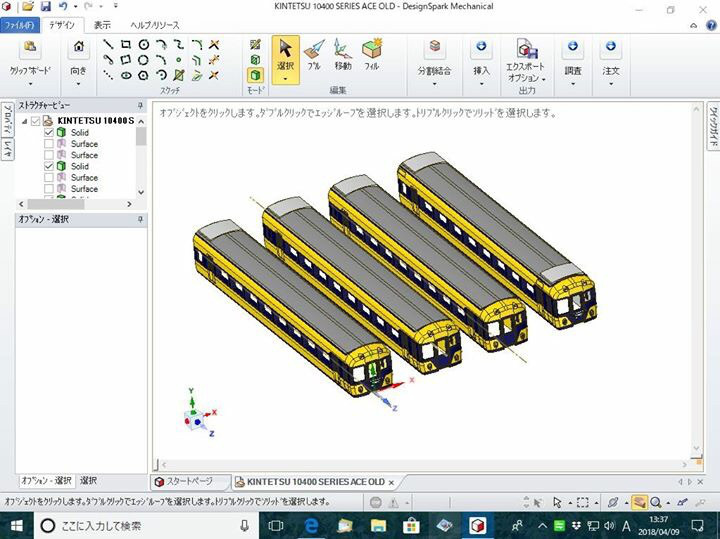This screenshot has height=539, width=720.
Task: Click the 挿入 button
Action: (x=481, y=57)
